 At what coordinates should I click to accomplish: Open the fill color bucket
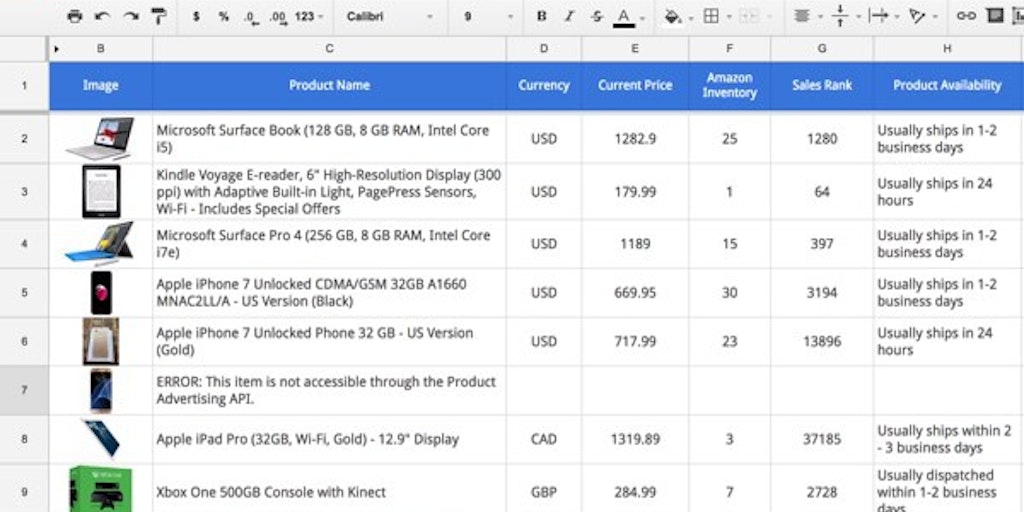[673, 16]
